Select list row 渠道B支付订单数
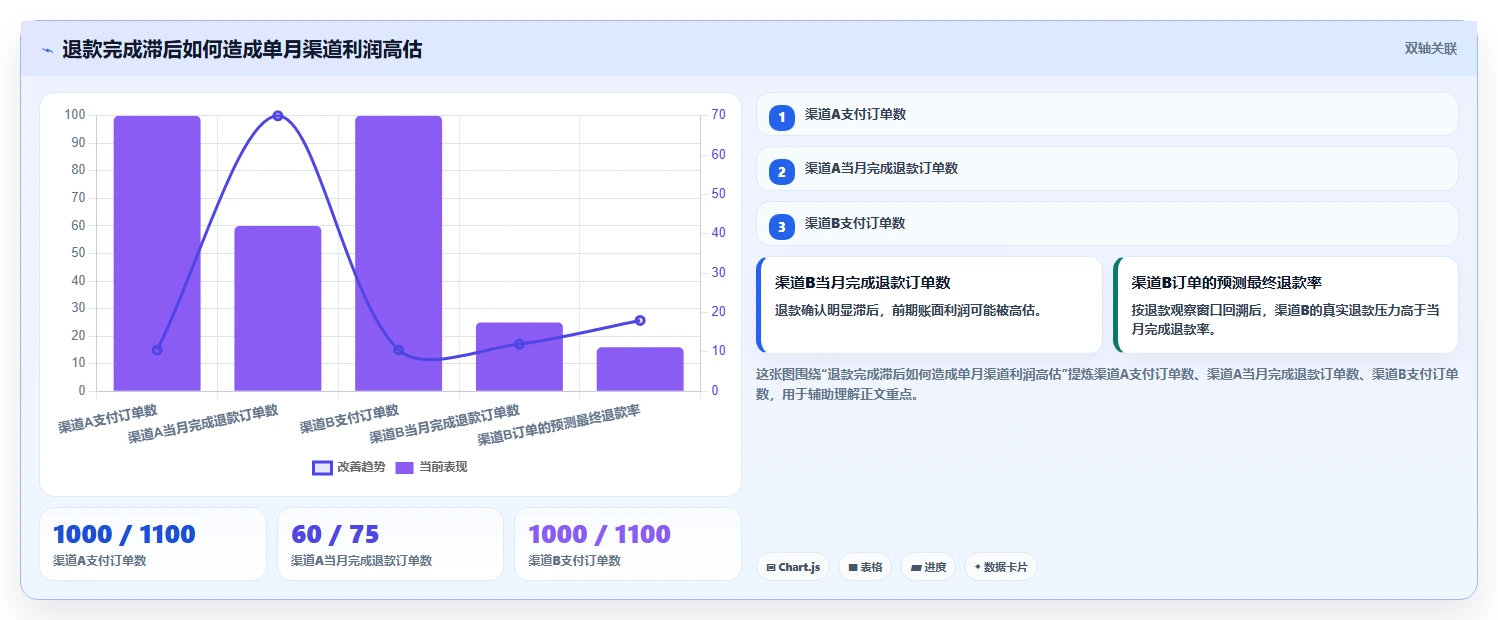 pos(1107,223)
